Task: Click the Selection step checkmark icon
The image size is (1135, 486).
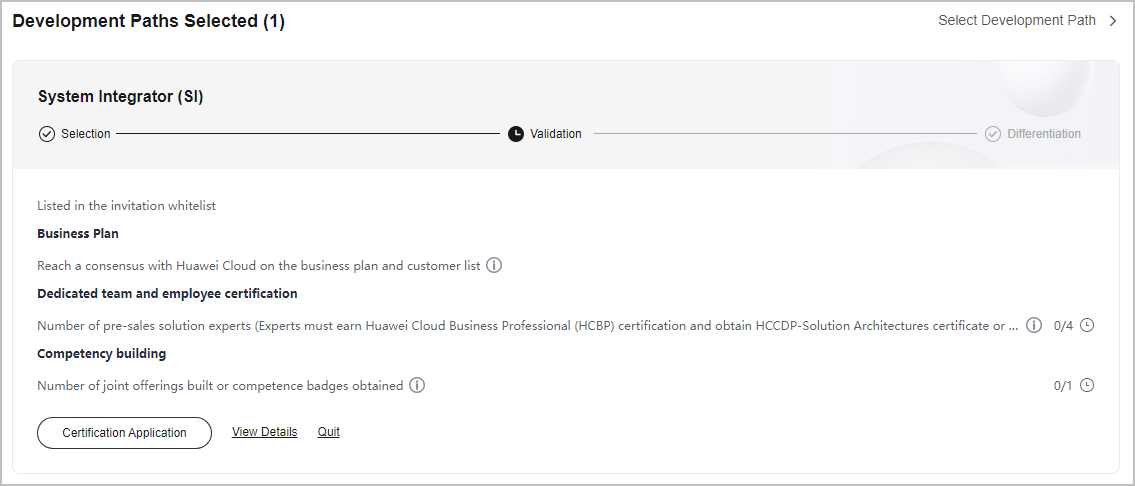Action: [x=46, y=134]
